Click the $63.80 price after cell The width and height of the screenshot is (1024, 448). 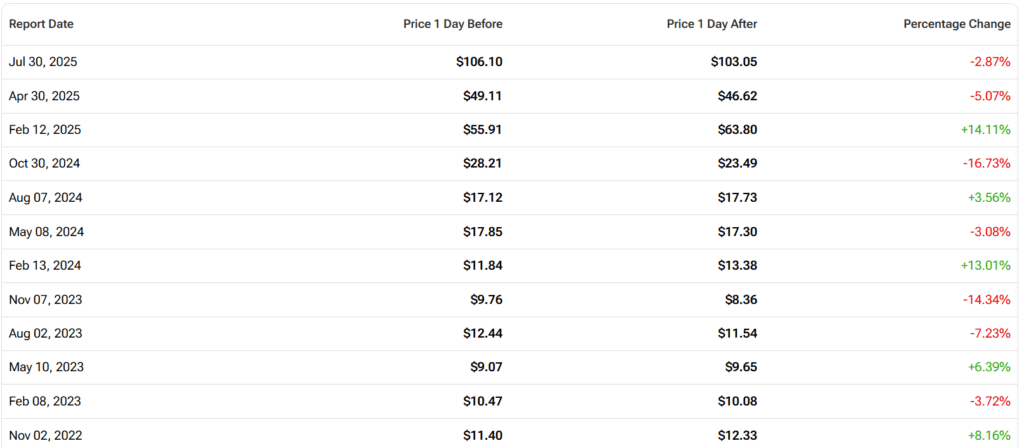pyautogui.click(x=736, y=130)
